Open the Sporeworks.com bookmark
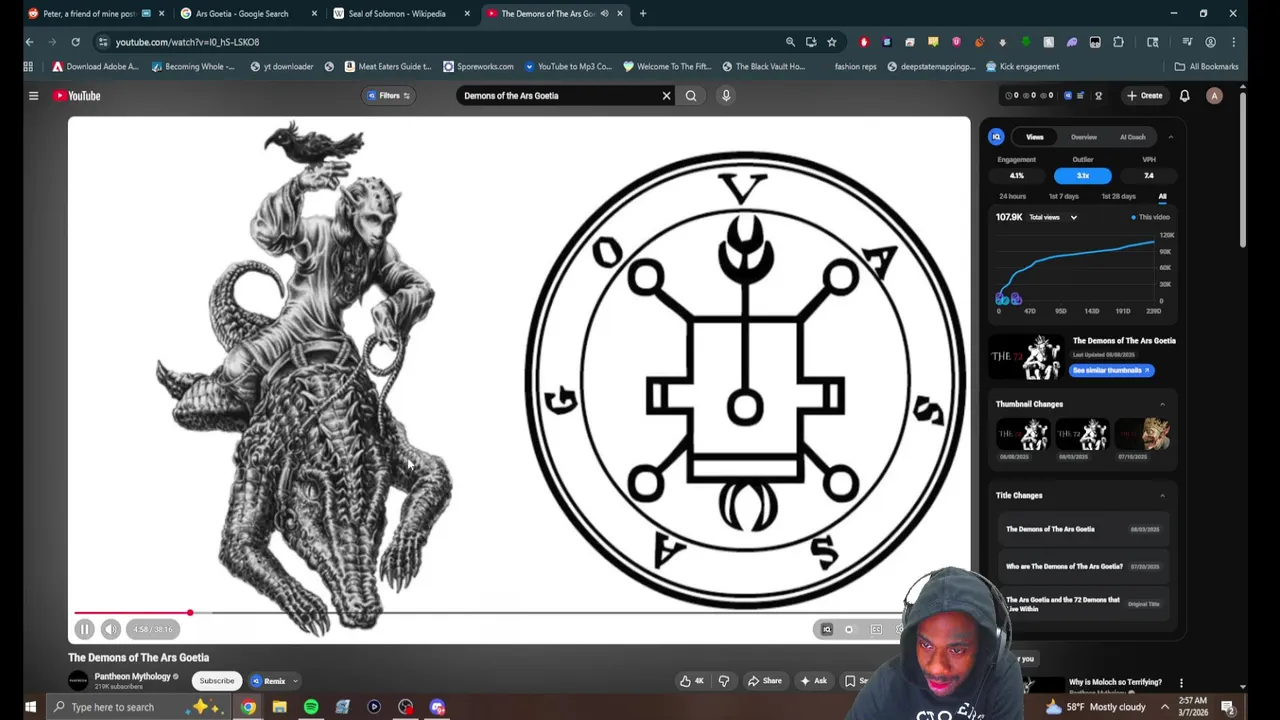The image size is (1280, 720). [x=478, y=67]
